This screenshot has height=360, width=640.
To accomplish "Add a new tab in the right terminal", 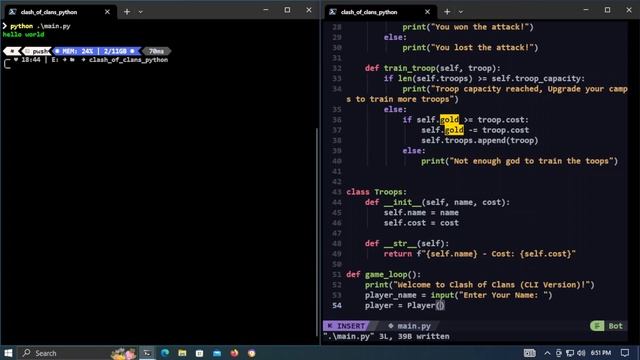I will (447, 12).
